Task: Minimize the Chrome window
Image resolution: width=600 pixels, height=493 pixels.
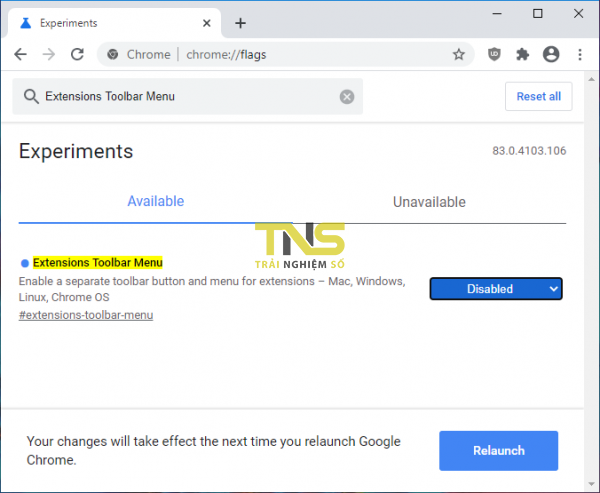Action: coord(497,14)
